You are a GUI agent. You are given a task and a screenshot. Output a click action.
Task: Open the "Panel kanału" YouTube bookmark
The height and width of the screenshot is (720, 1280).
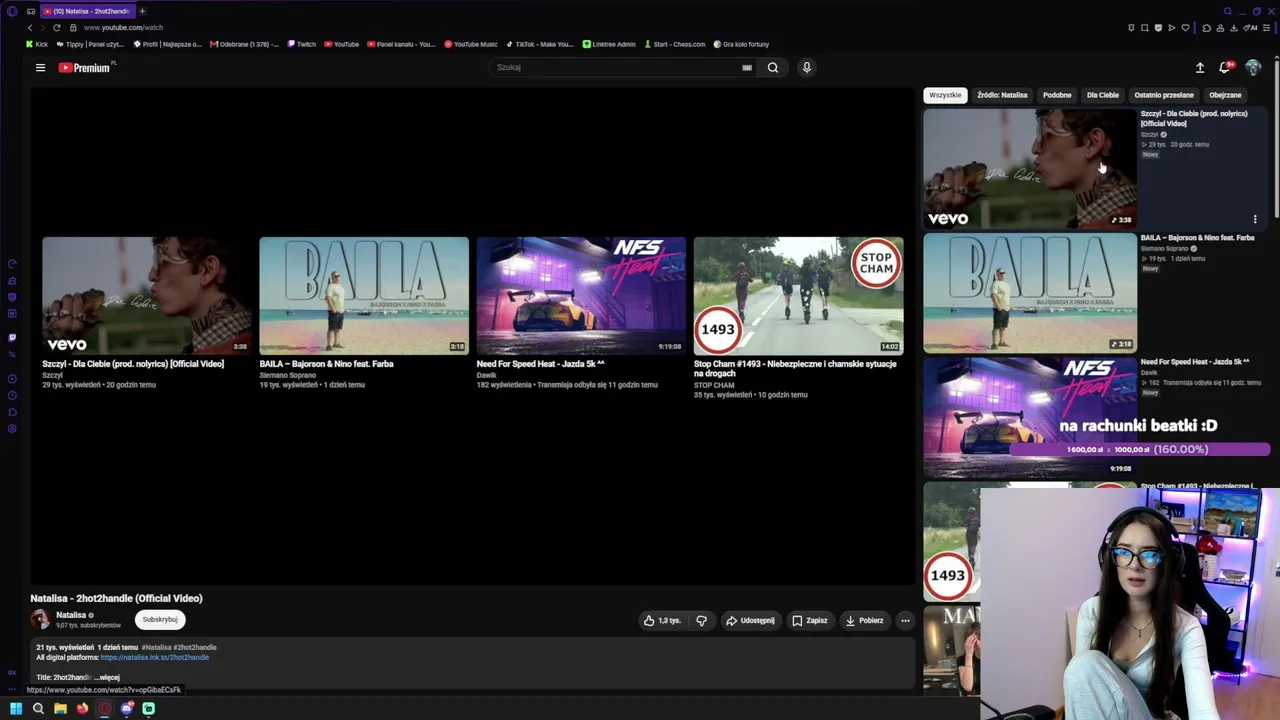click(401, 44)
